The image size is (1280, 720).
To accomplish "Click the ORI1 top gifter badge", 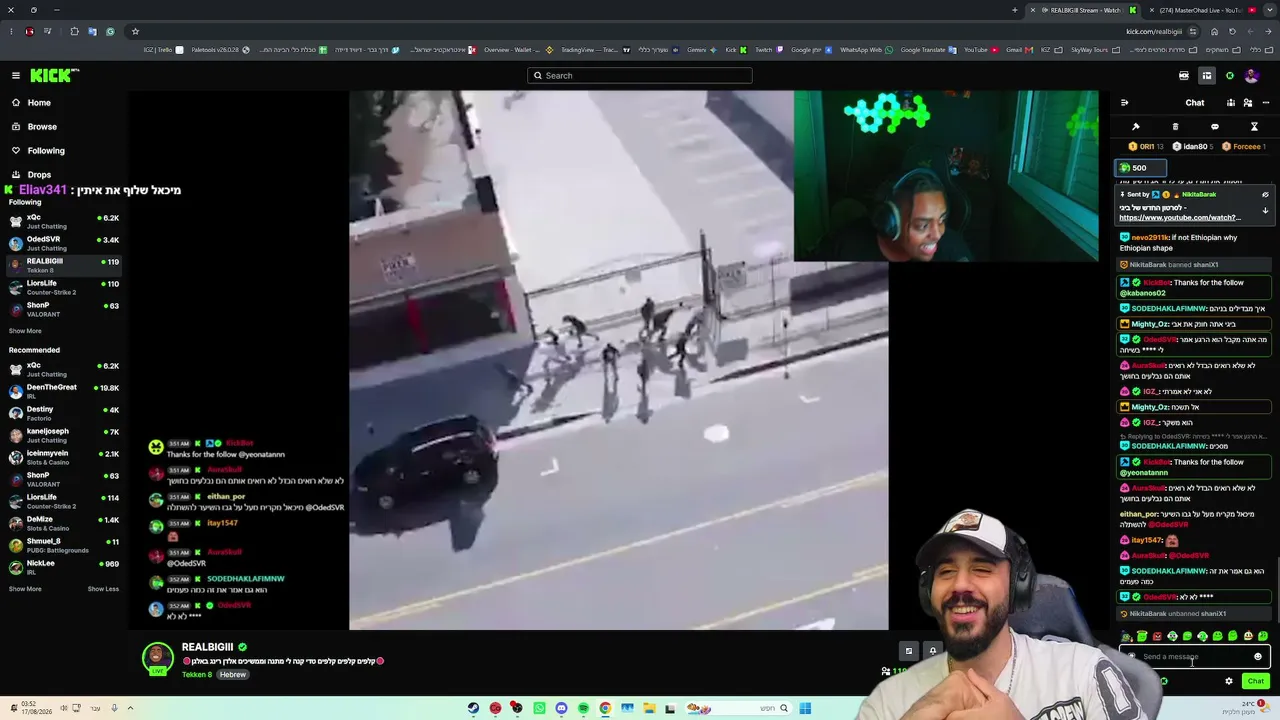I will pos(1145,147).
